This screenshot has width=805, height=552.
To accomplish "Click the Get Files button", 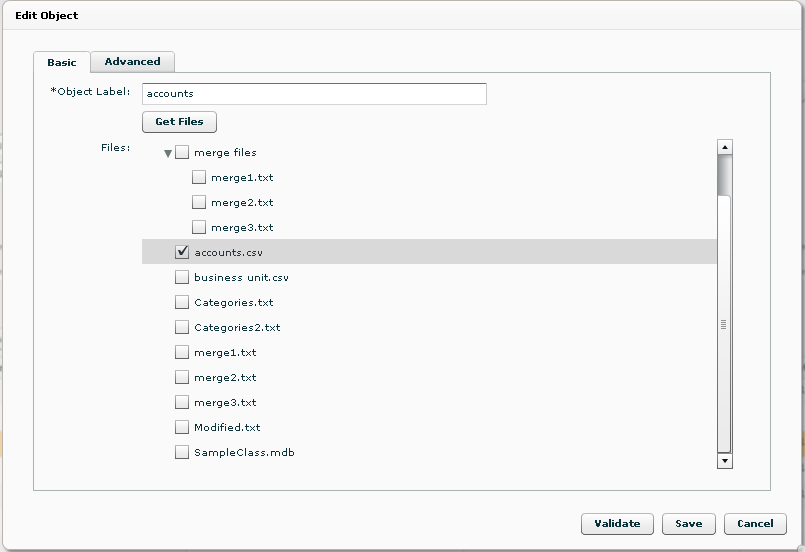I will click(x=179, y=122).
